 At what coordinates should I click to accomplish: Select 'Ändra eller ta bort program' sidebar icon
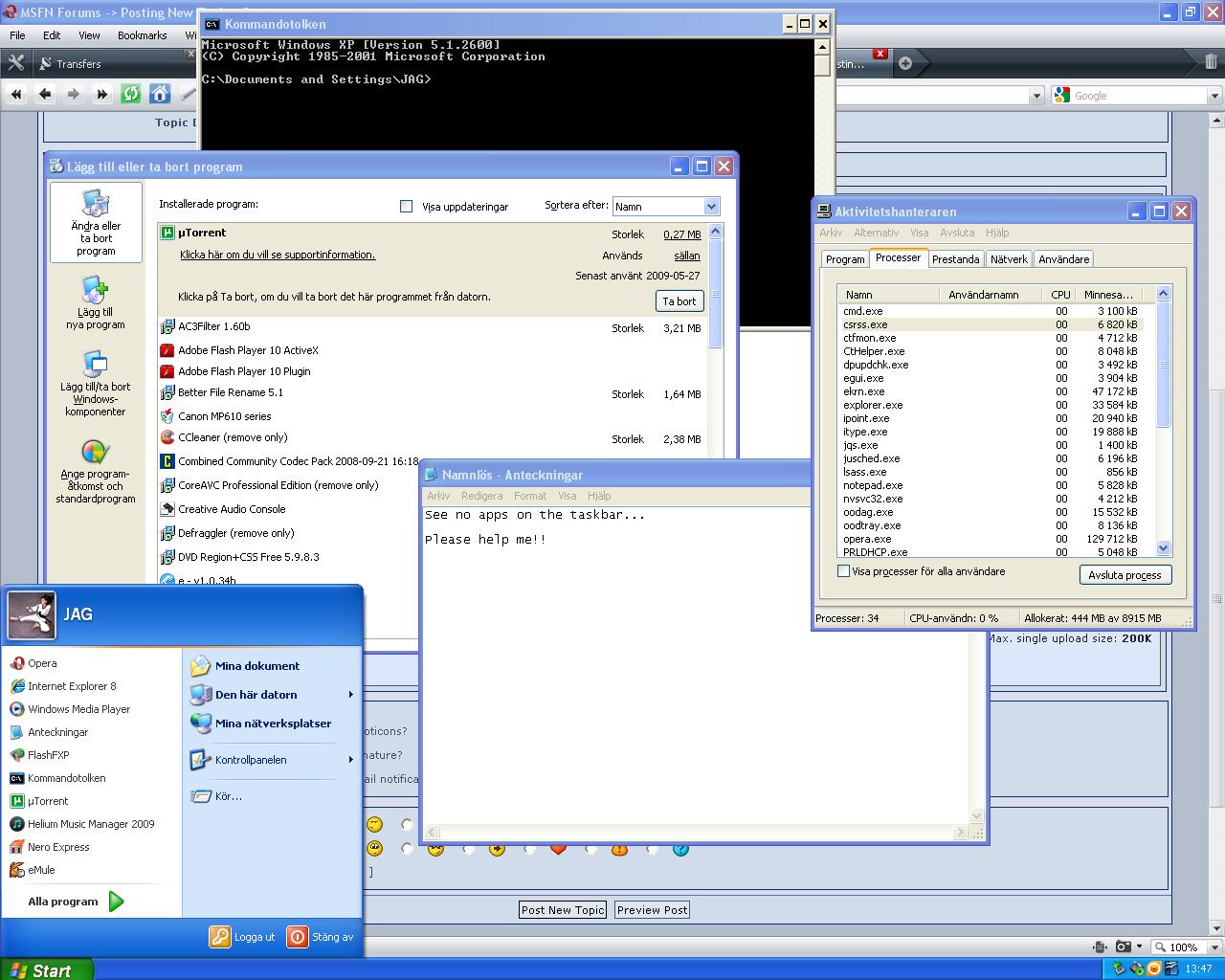pyautogui.click(x=96, y=222)
